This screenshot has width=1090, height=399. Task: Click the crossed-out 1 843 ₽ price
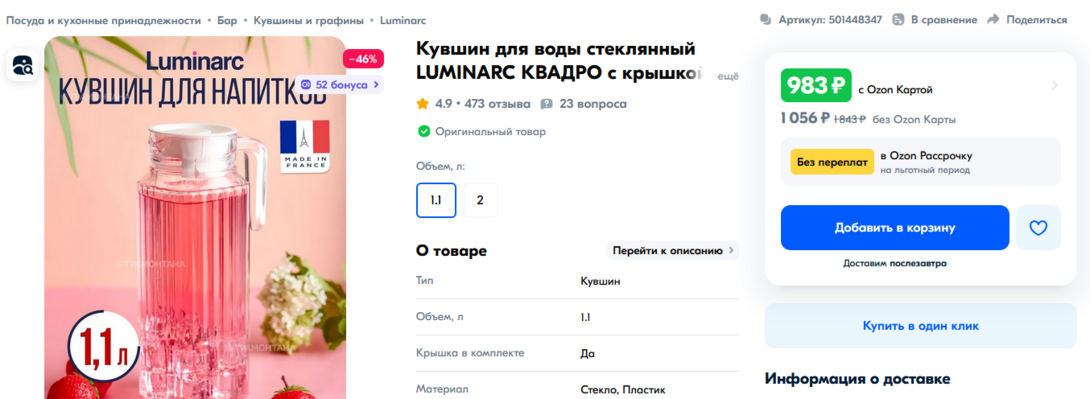pos(849,119)
